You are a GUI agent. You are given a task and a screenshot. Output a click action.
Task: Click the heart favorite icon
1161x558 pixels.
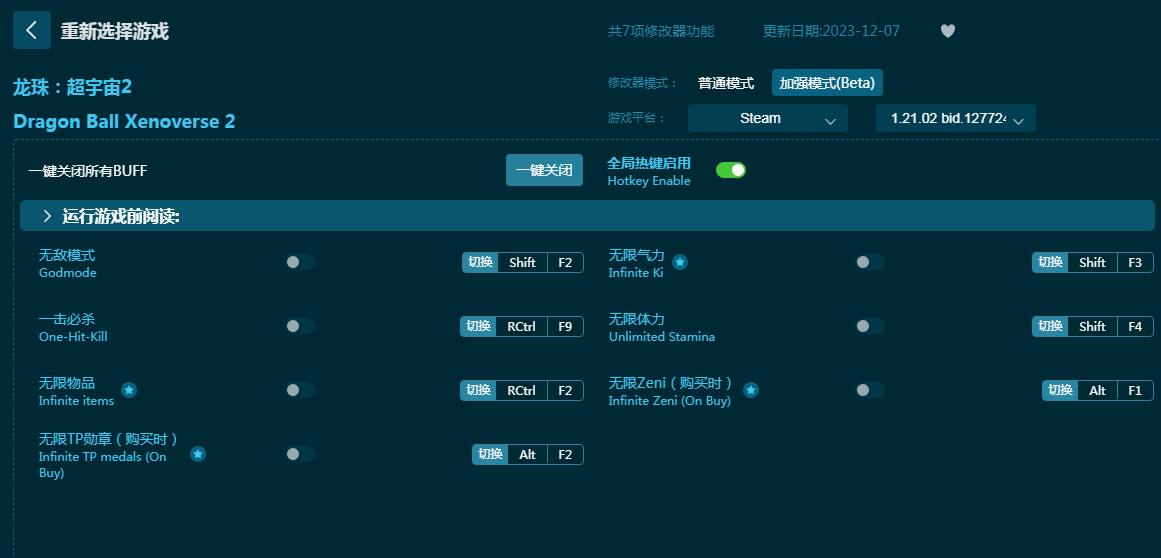tap(948, 31)
